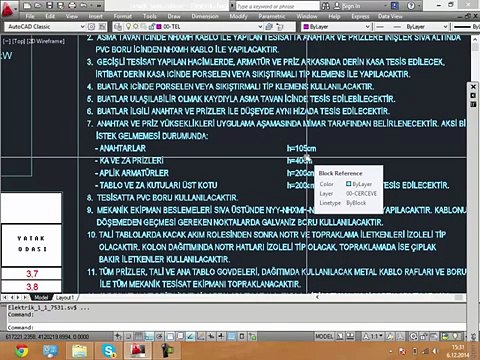The width and height of the screenshot is (480, 360).
Task: Click the Workspace Switching gear in status bar
Action: coord(414,337)
